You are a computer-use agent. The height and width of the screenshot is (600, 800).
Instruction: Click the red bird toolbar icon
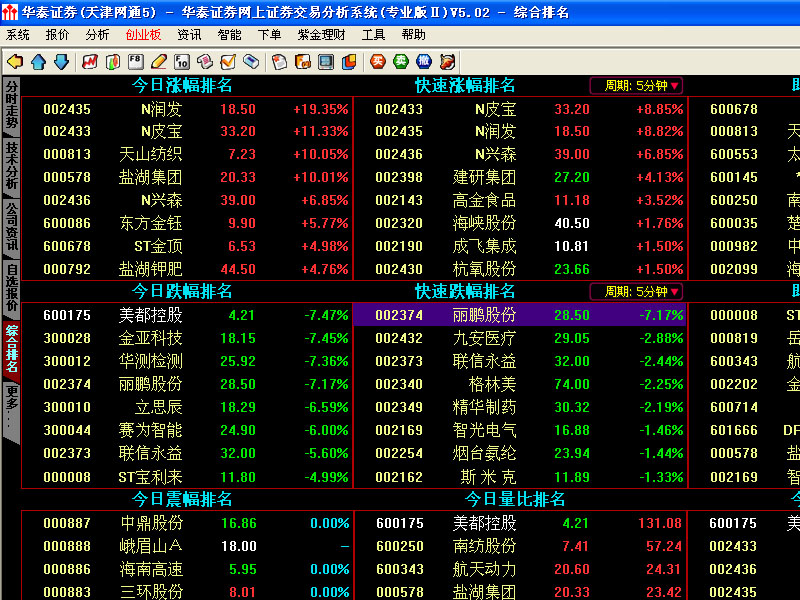click(x=447, y=62)
